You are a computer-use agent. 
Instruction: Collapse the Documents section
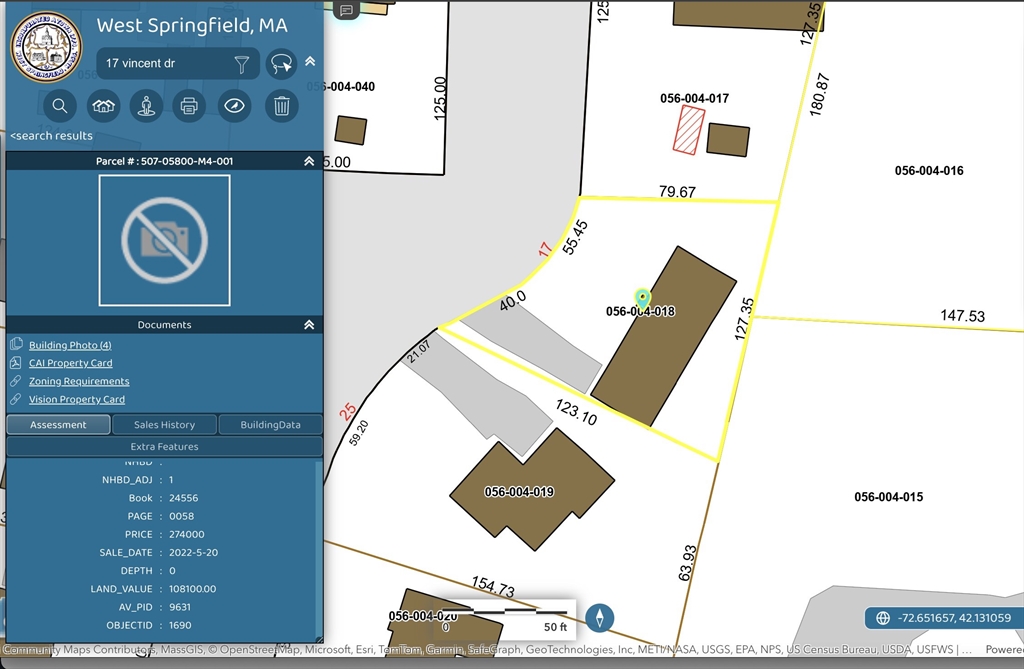click(x=309, y=325)
